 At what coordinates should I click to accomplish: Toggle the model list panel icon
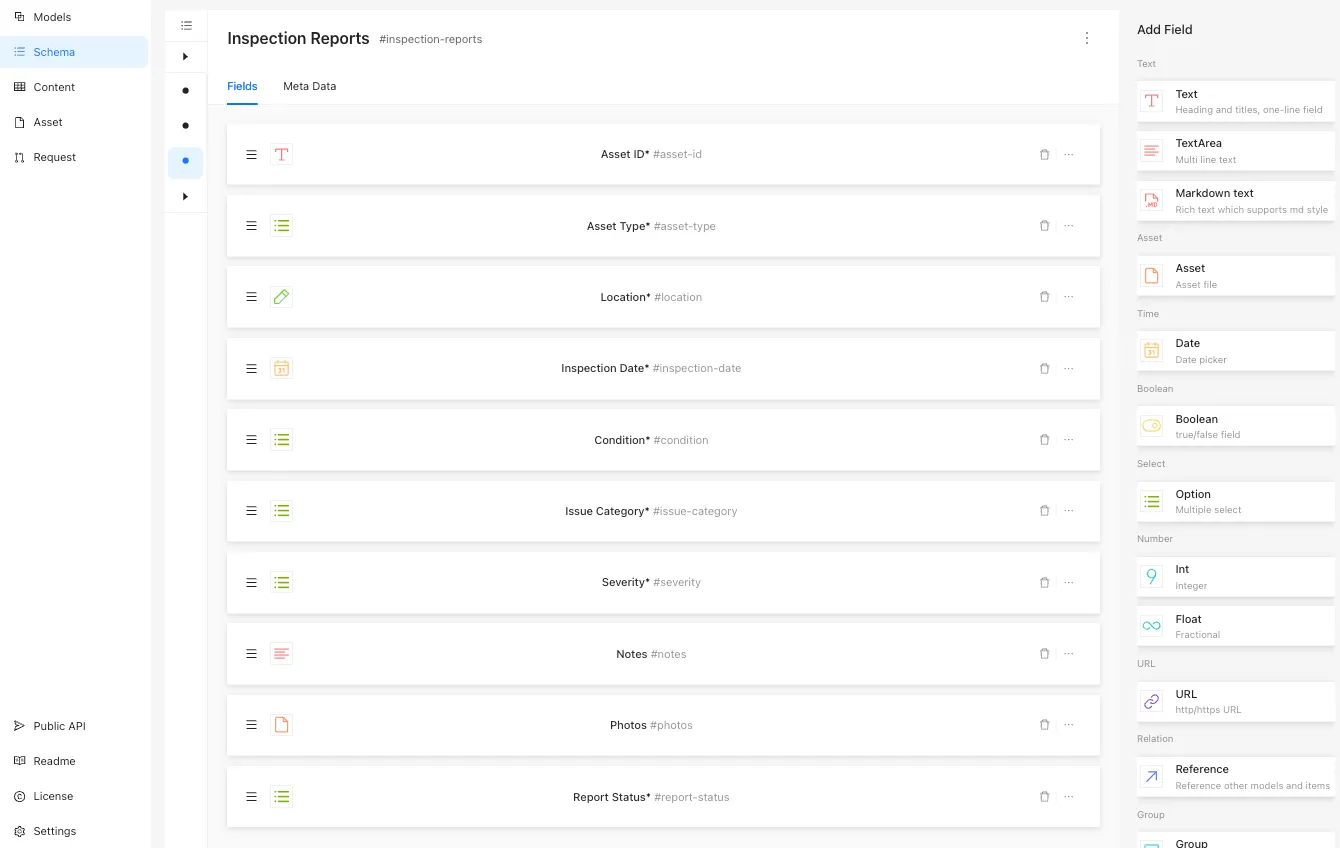click(186, 25)
